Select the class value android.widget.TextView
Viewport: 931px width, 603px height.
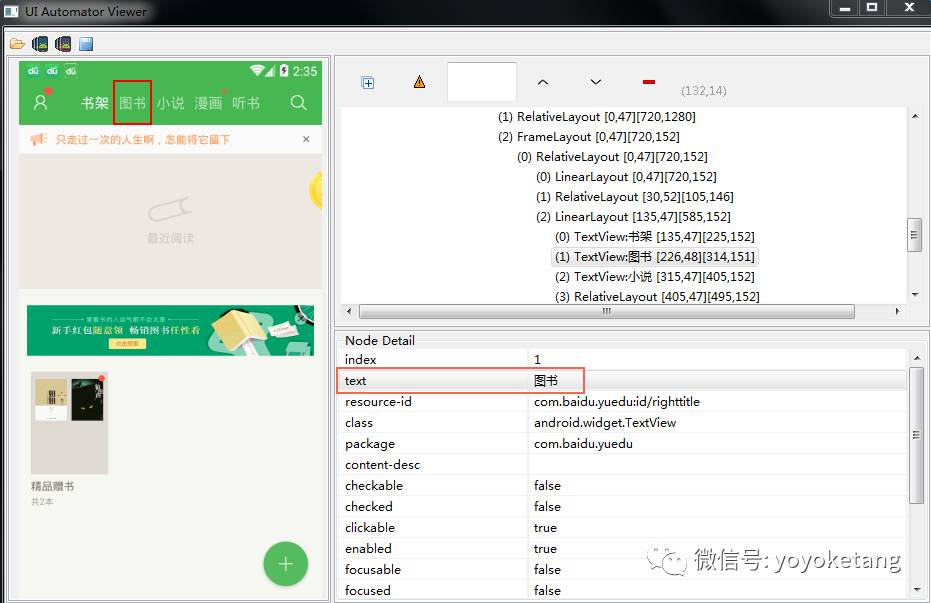pyautogui.click(x=605, y=423)
